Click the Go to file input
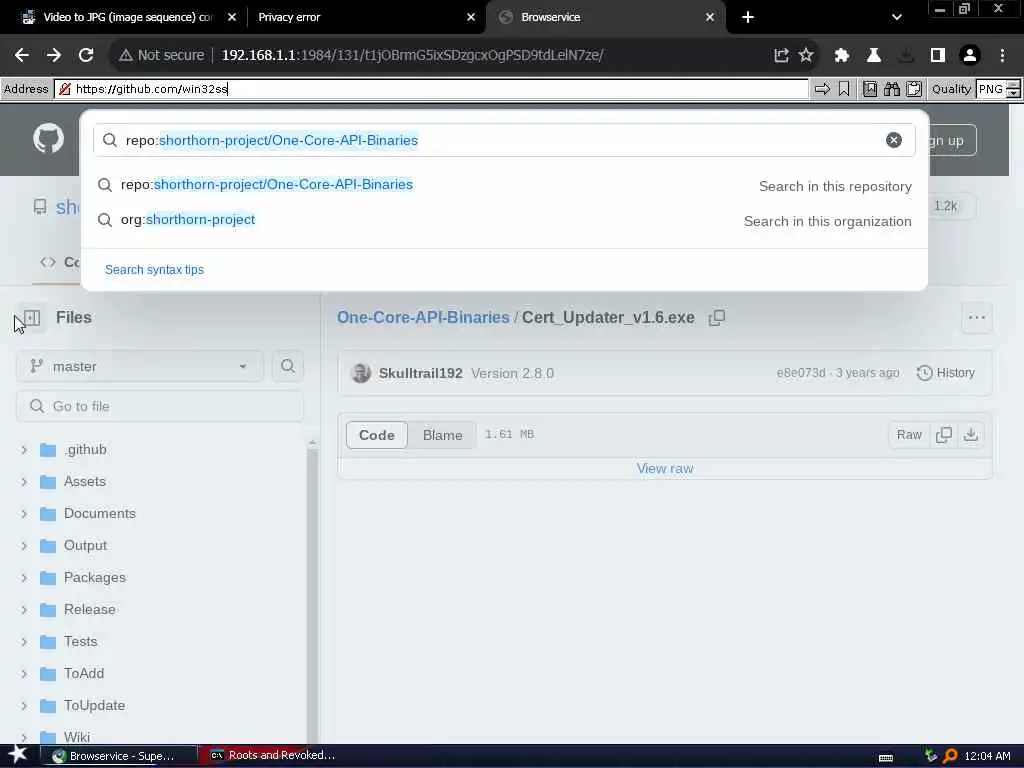Image resolution: width=1024 pixels, height=768 pixels. click(x=160, y=406)
